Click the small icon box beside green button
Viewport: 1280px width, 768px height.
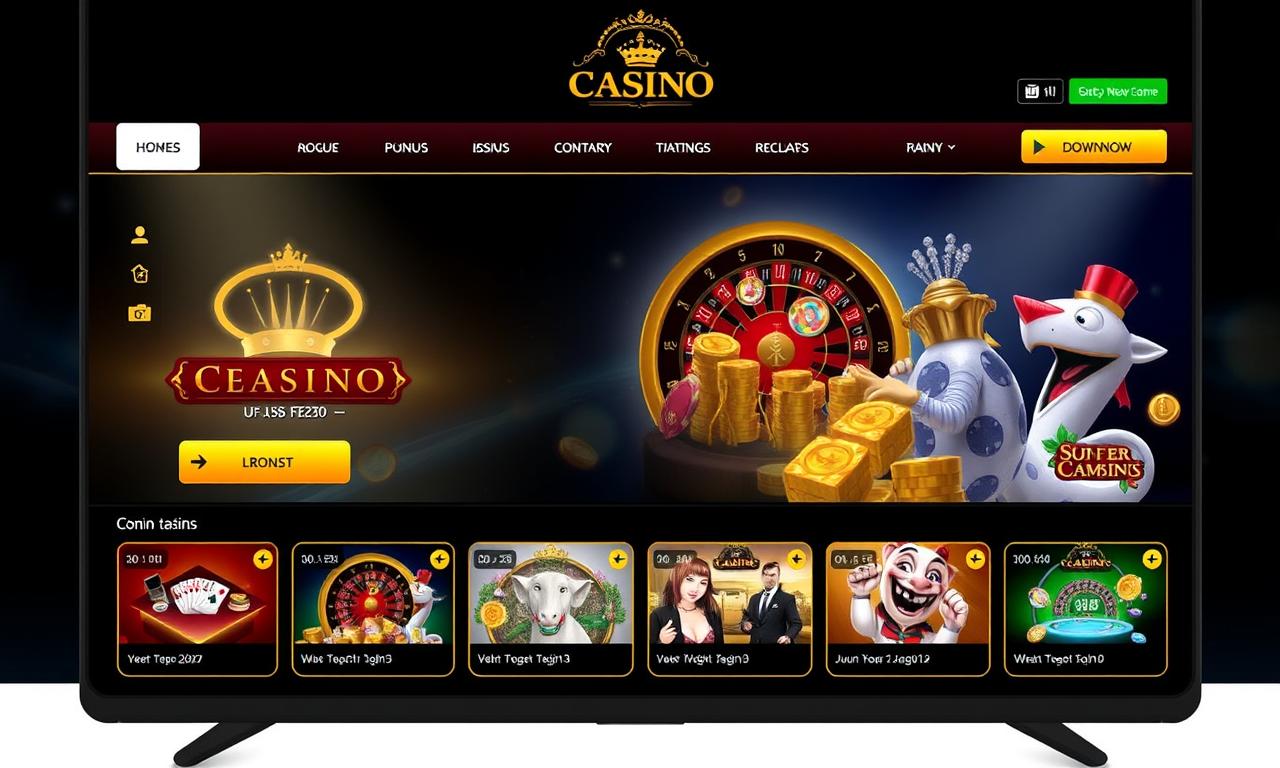pos(1040,91)
